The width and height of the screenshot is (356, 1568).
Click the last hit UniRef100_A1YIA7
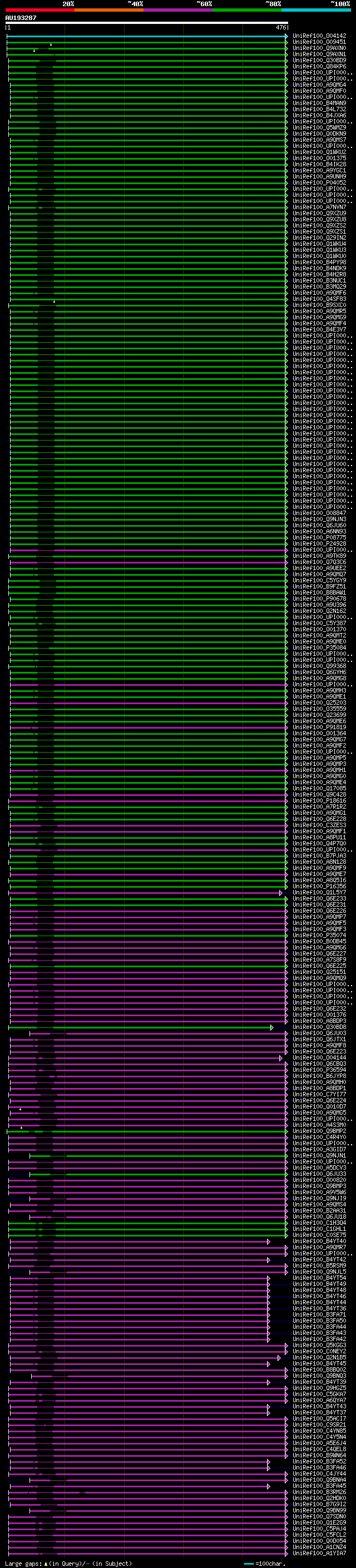tap(319, 1554)
